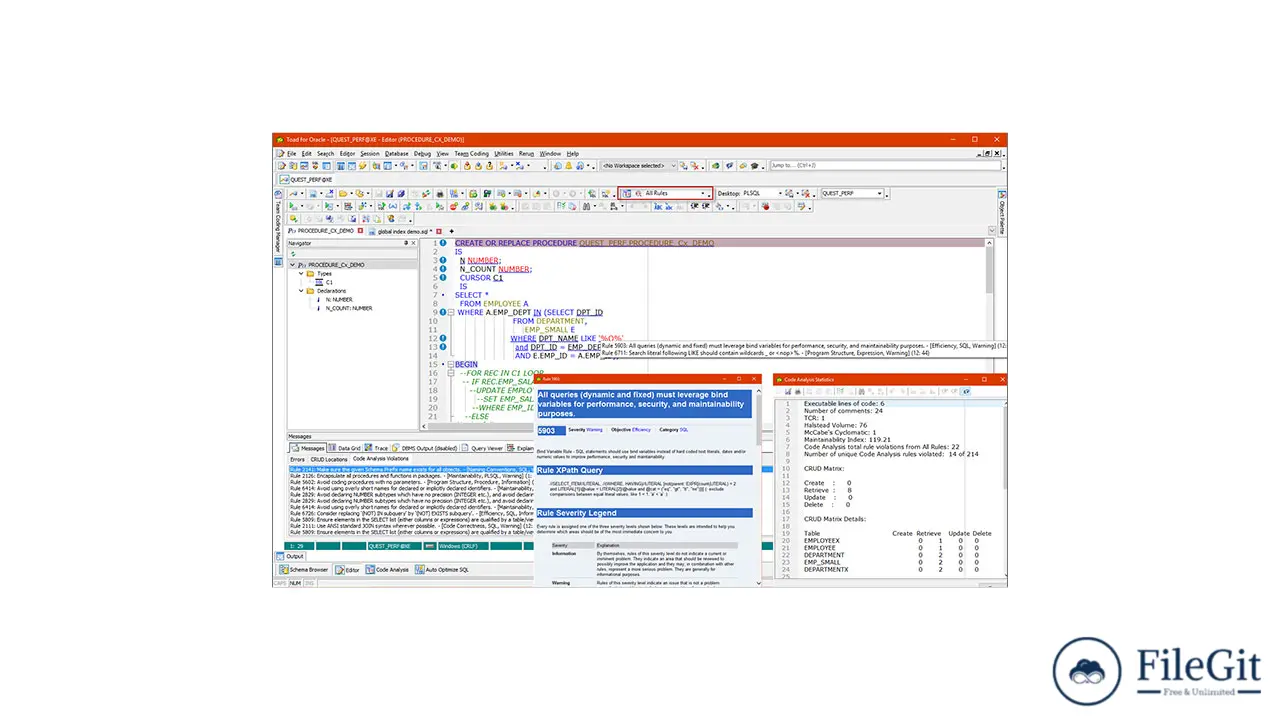
Task: Click the rule violation marker on line 1
Action: click(442, 243)
